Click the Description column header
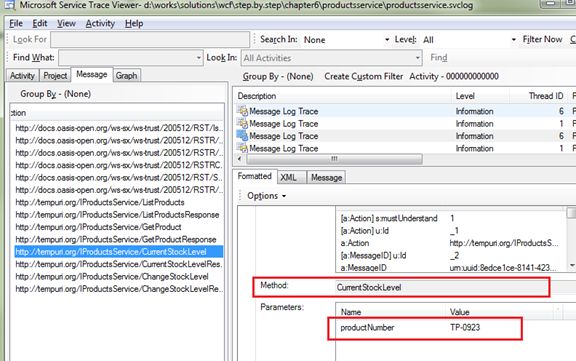Screen dimensions: 576x361 point(342,96)
